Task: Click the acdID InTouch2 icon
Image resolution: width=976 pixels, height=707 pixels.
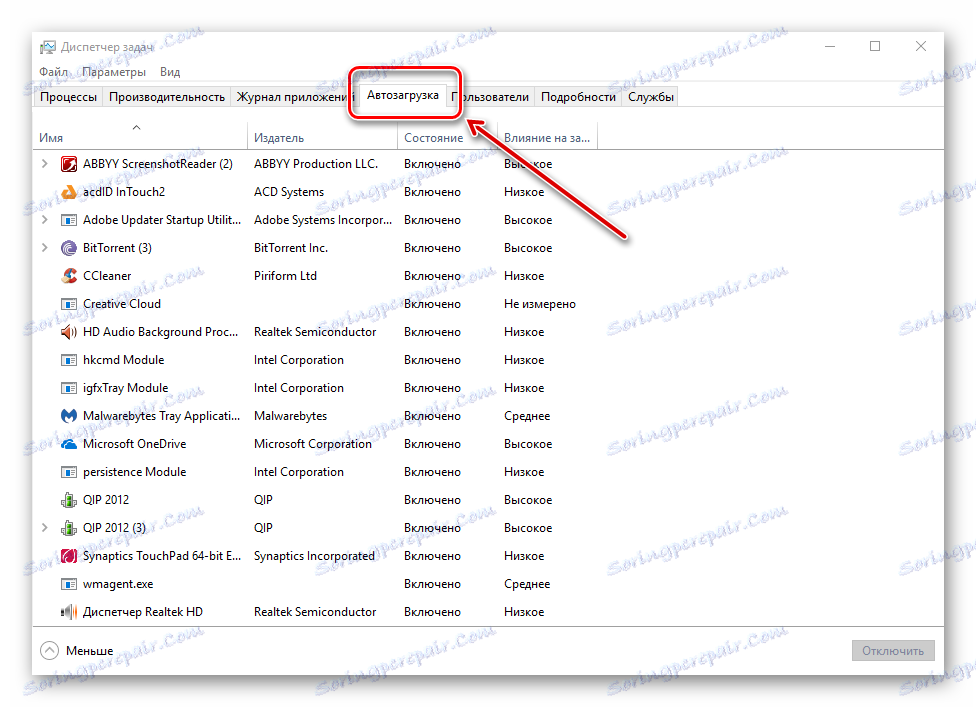Action: pos(68,192)
